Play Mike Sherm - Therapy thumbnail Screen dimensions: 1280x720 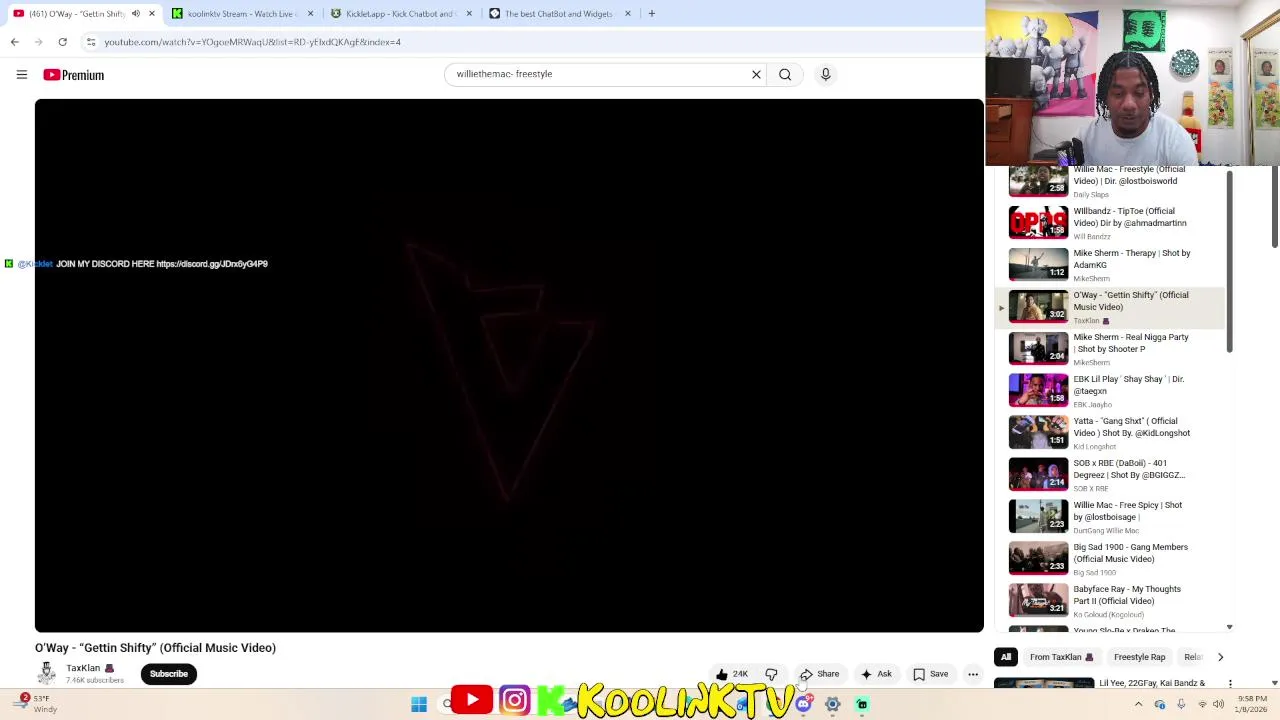tap(1038, 264)
